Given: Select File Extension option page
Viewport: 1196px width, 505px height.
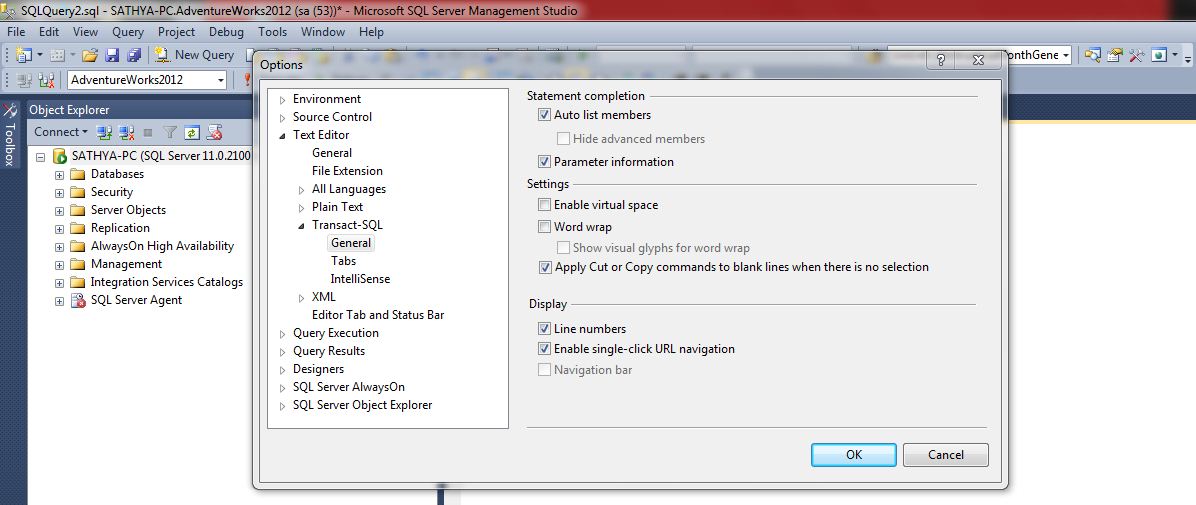Looking at the screenshot, I should (347, 171).
